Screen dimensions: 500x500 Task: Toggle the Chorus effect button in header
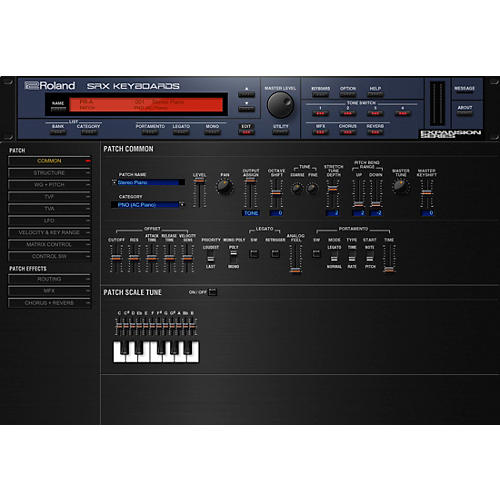348,132
